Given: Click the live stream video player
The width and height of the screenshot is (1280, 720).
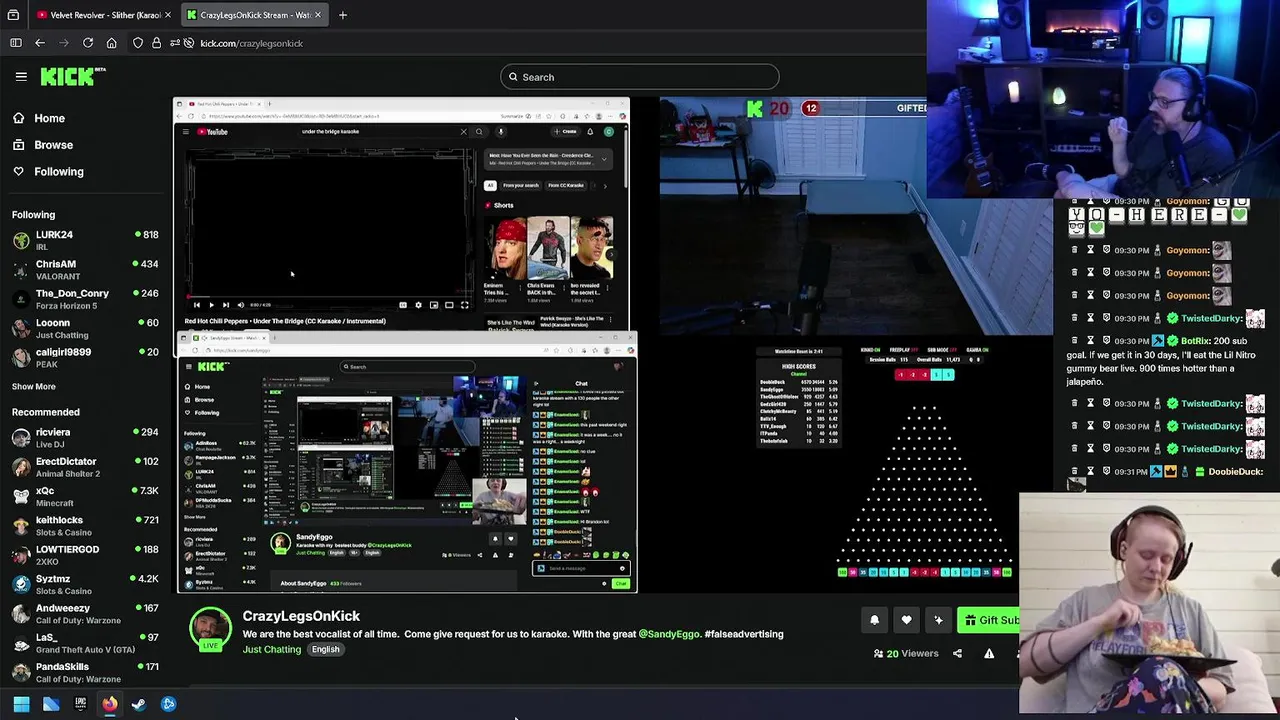Looking at the screenshot, I should 613,345.
